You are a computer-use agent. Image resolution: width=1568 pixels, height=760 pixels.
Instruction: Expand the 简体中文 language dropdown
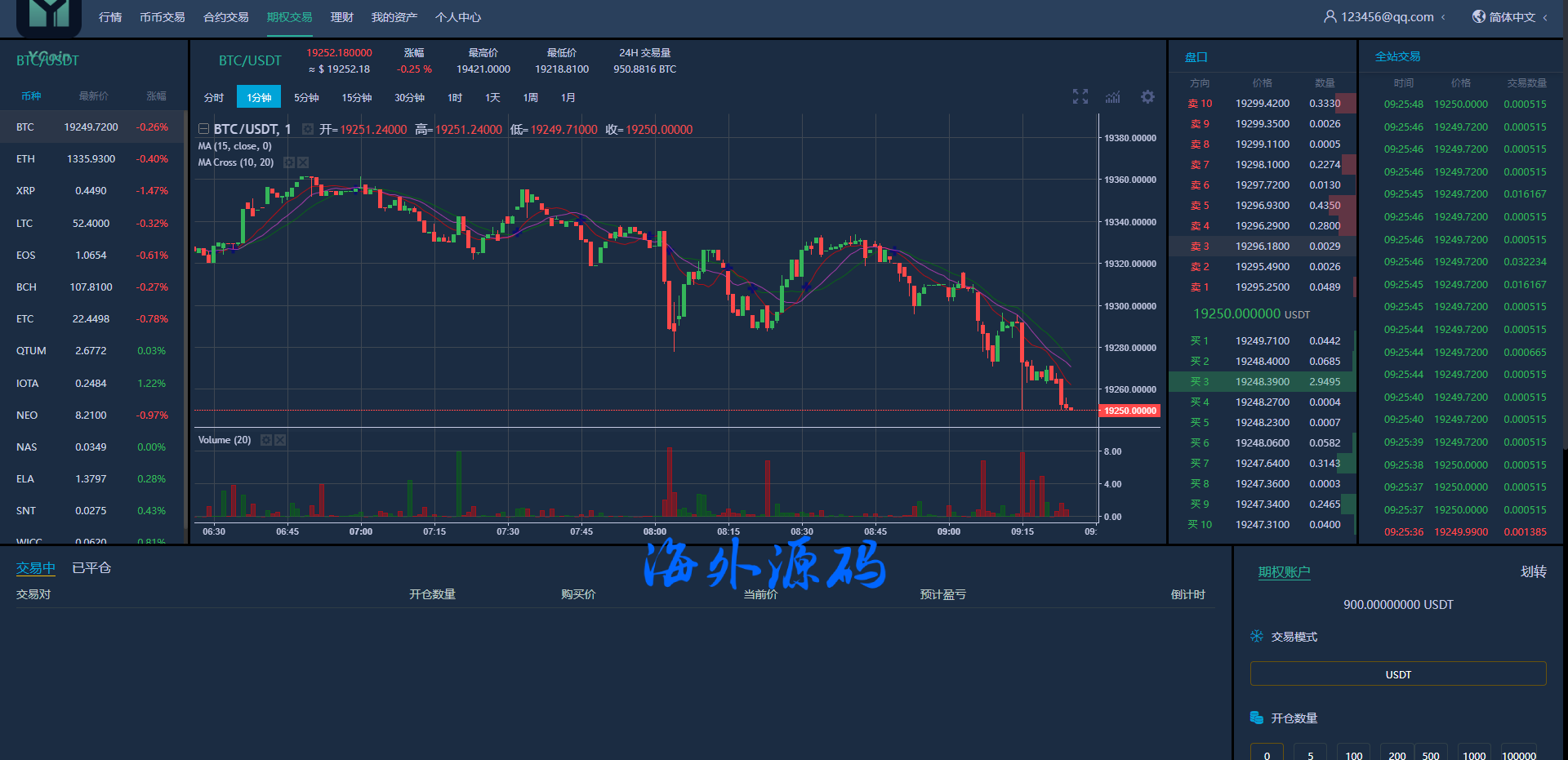(1545, 17)
